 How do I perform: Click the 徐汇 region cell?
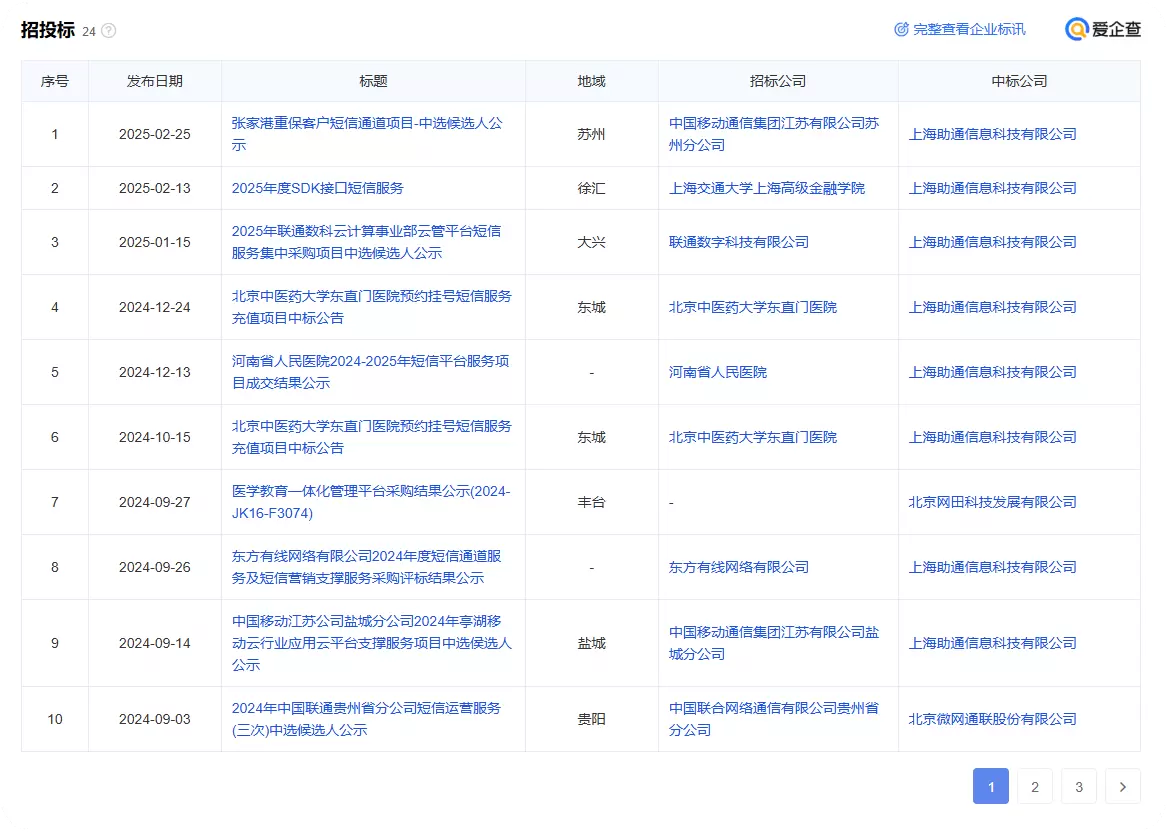pyautogui.click(x=592, y=188)
